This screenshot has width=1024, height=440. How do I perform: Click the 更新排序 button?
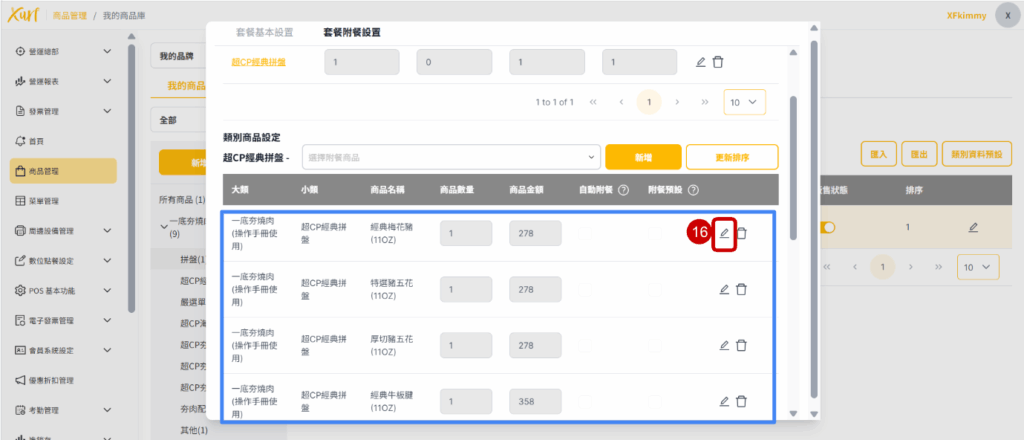[731, 157]
